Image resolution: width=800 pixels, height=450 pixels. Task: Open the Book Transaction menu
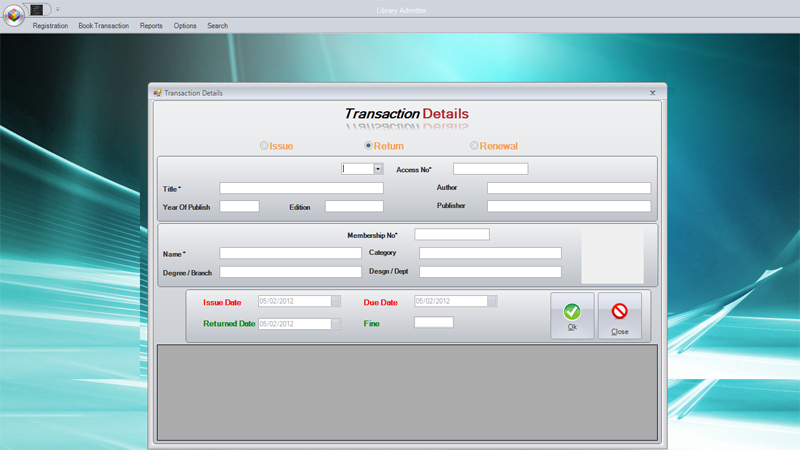pos(104,26)
